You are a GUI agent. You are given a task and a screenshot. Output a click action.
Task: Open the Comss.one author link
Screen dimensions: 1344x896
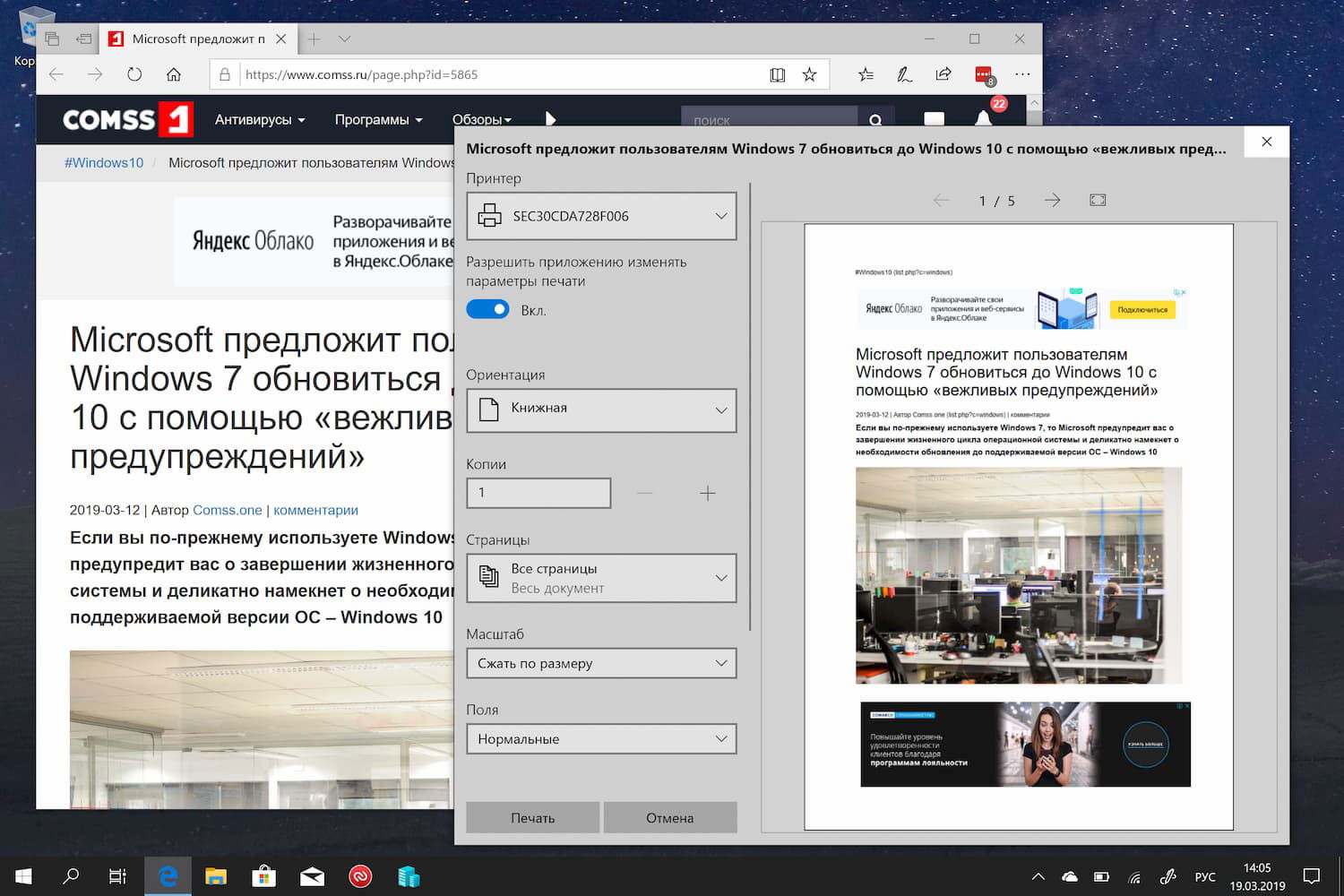point(227,510)
